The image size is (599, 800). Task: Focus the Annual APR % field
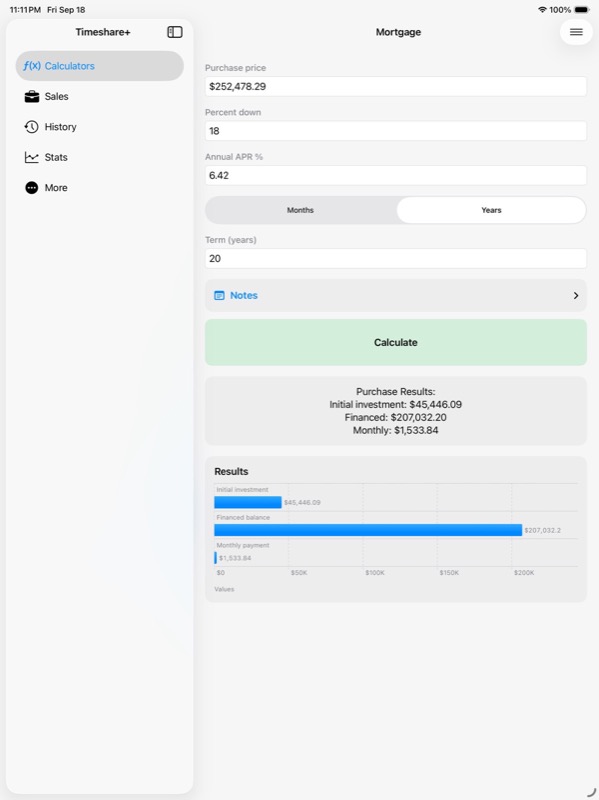[395, 176]
